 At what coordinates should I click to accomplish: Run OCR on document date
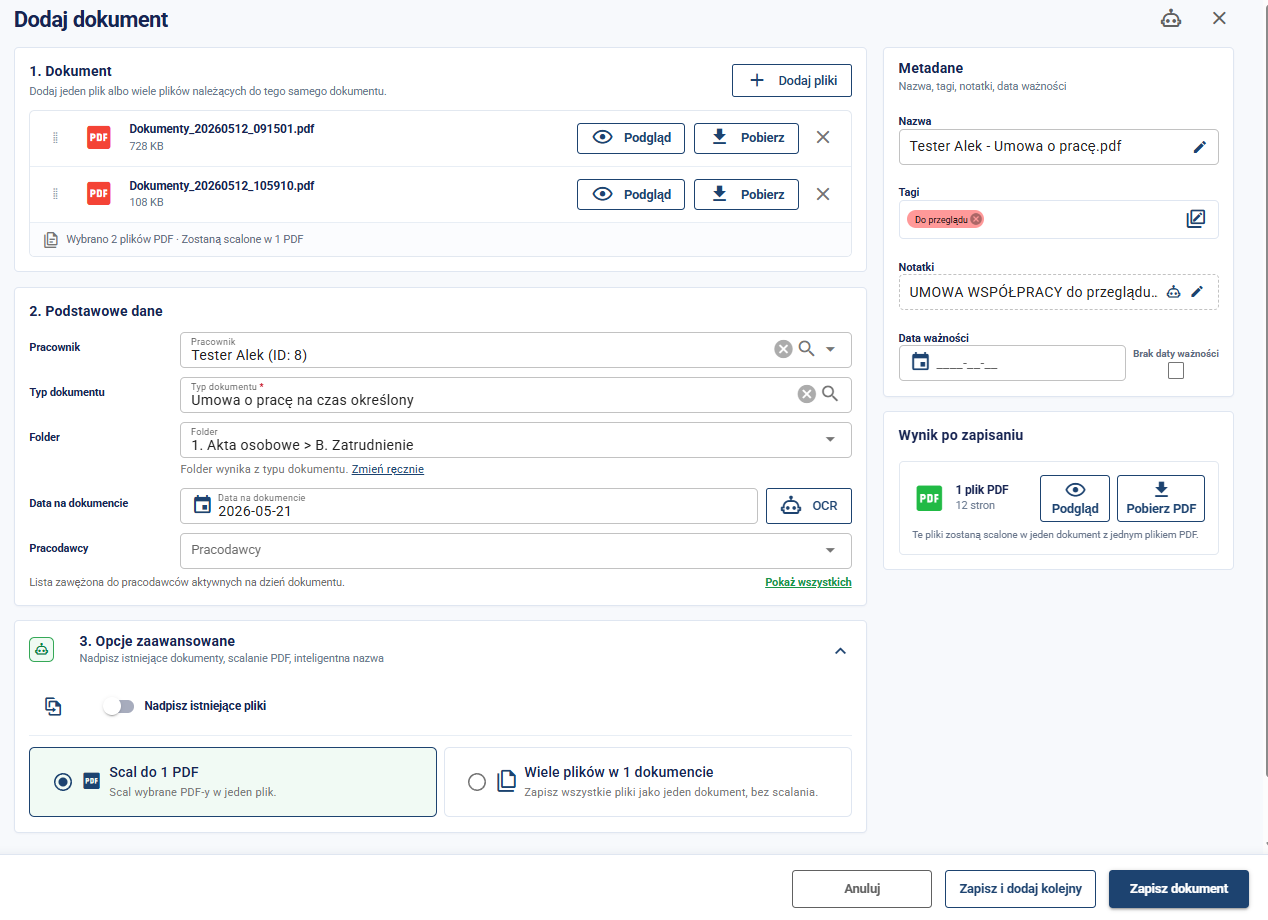809,506
